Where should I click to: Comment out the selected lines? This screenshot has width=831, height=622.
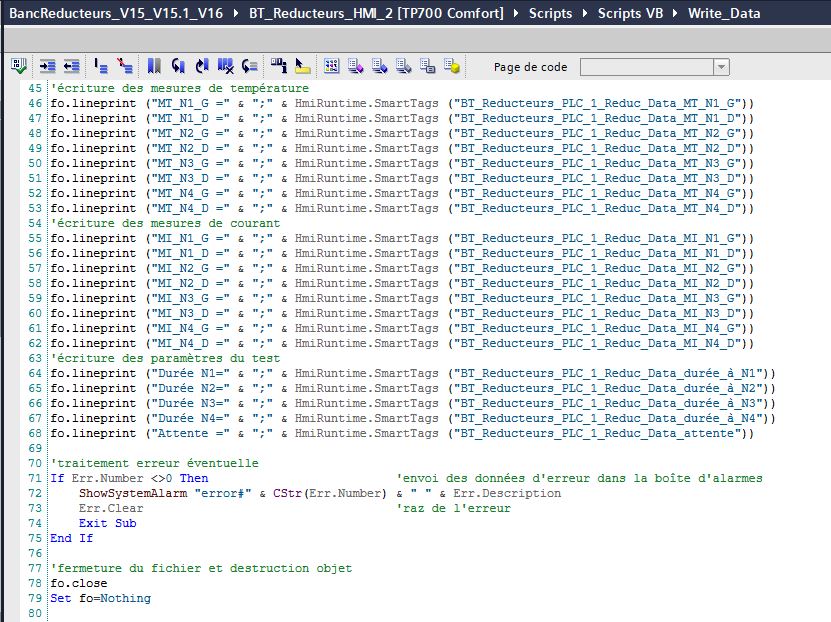[101, 66]
